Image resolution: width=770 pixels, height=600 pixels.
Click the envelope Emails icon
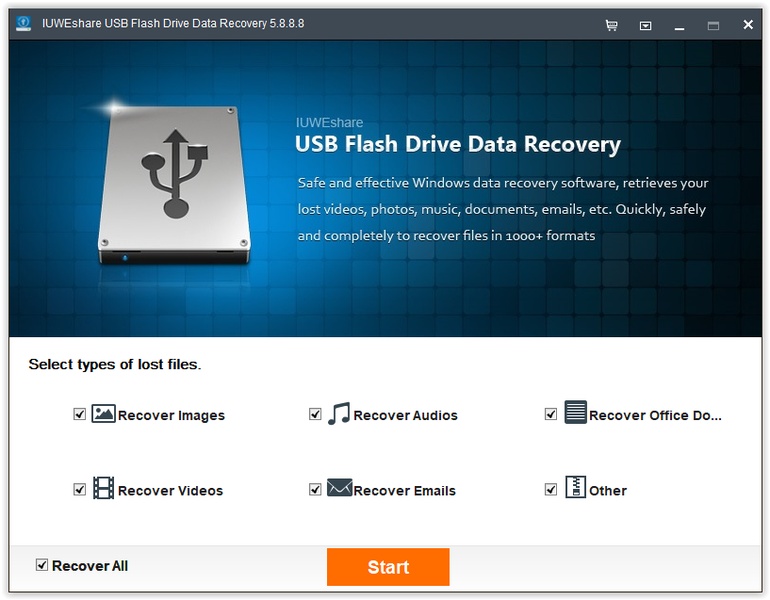[x=339, y=488]
